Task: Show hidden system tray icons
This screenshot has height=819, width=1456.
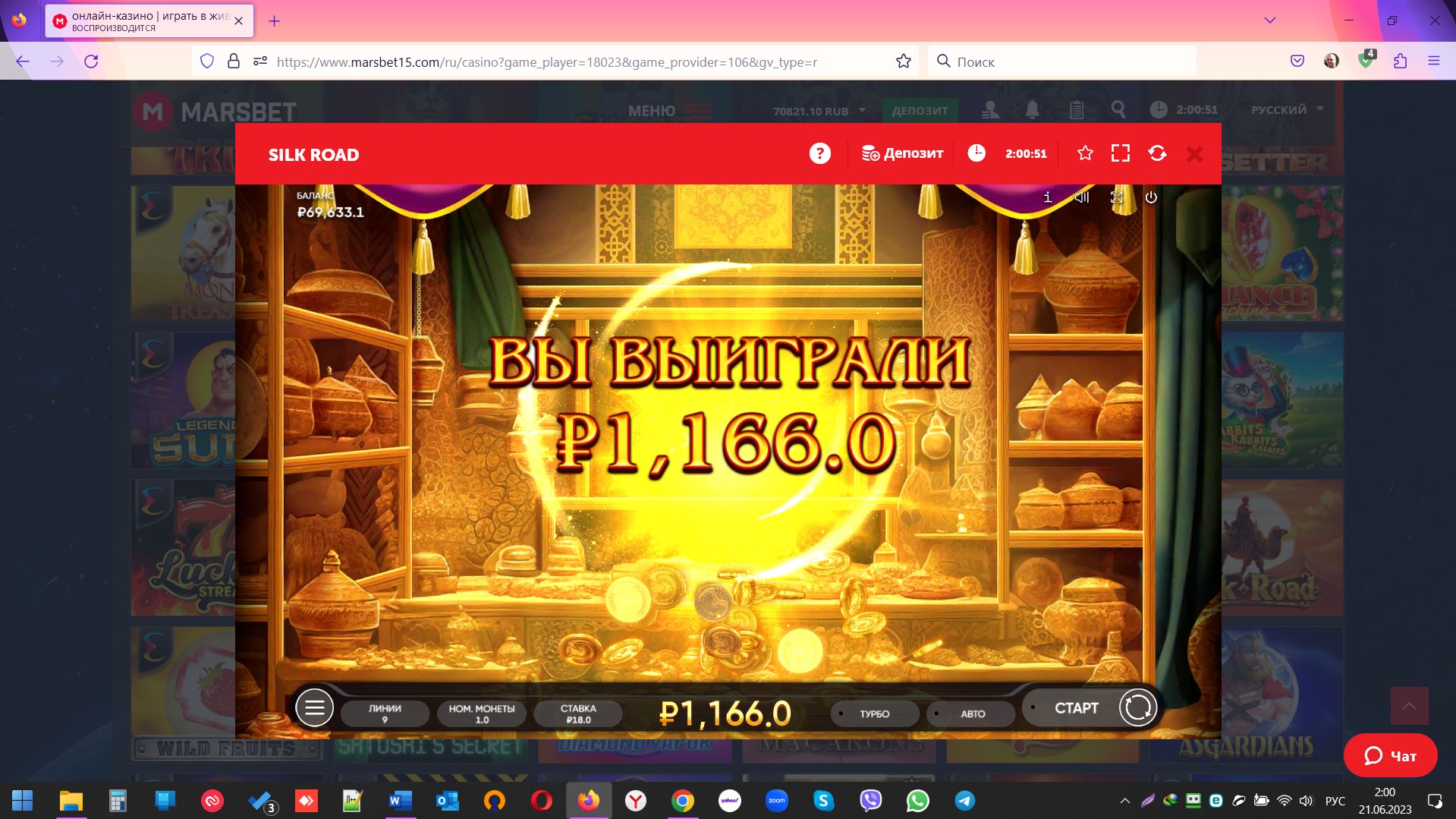Action: click(1125, 801)
